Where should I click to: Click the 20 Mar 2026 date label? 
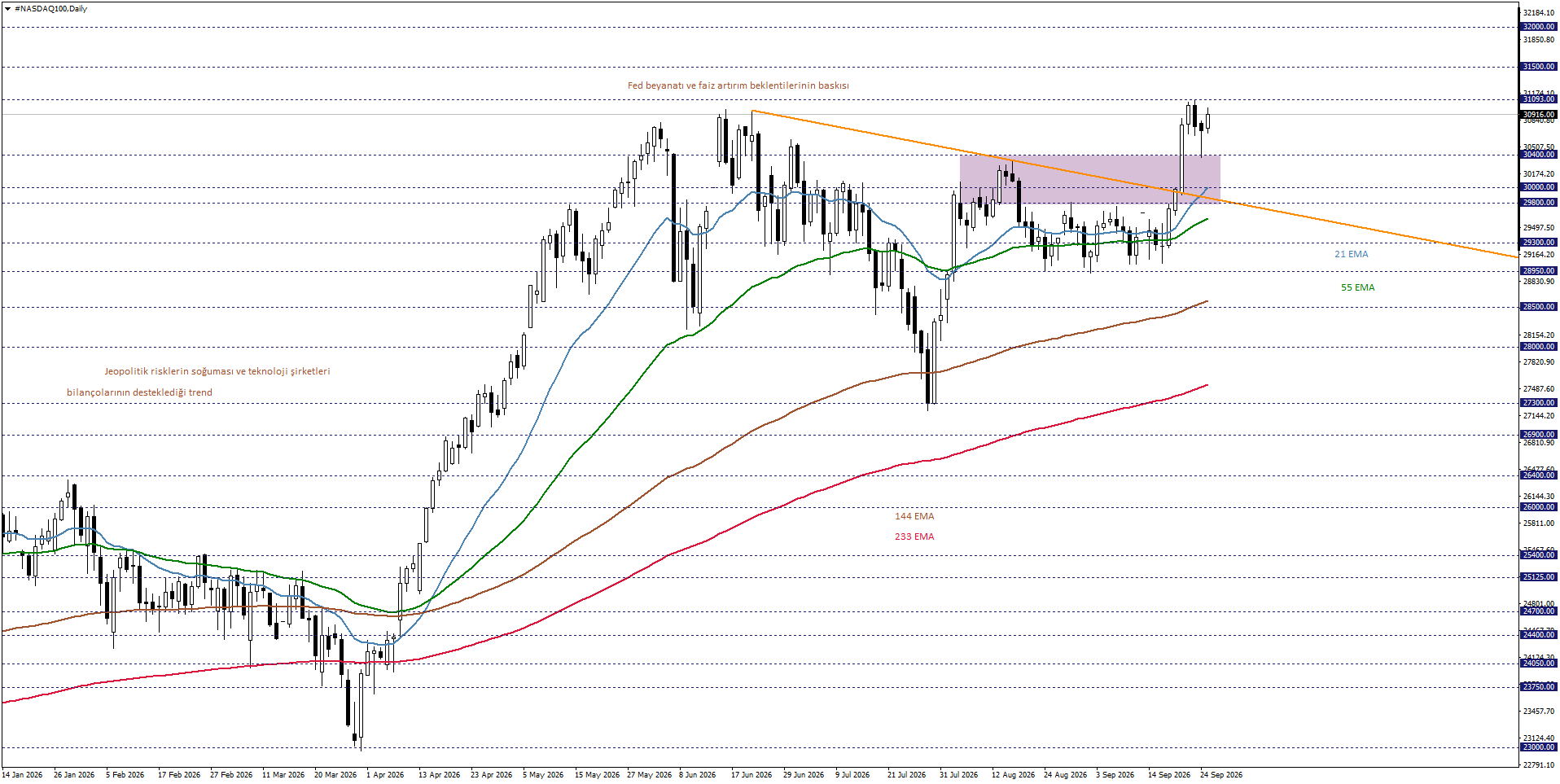335,775
